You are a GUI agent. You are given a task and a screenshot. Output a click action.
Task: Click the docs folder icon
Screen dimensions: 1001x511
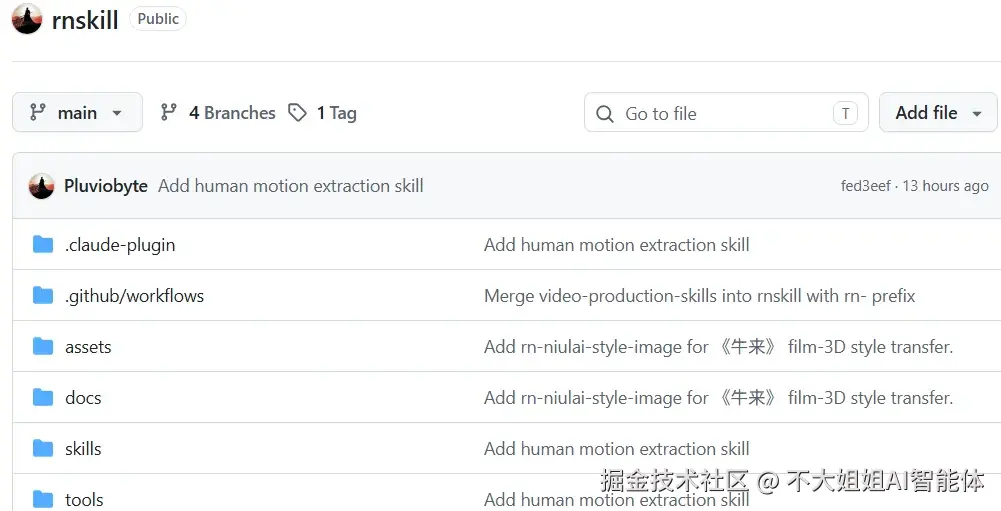(43, 397)
